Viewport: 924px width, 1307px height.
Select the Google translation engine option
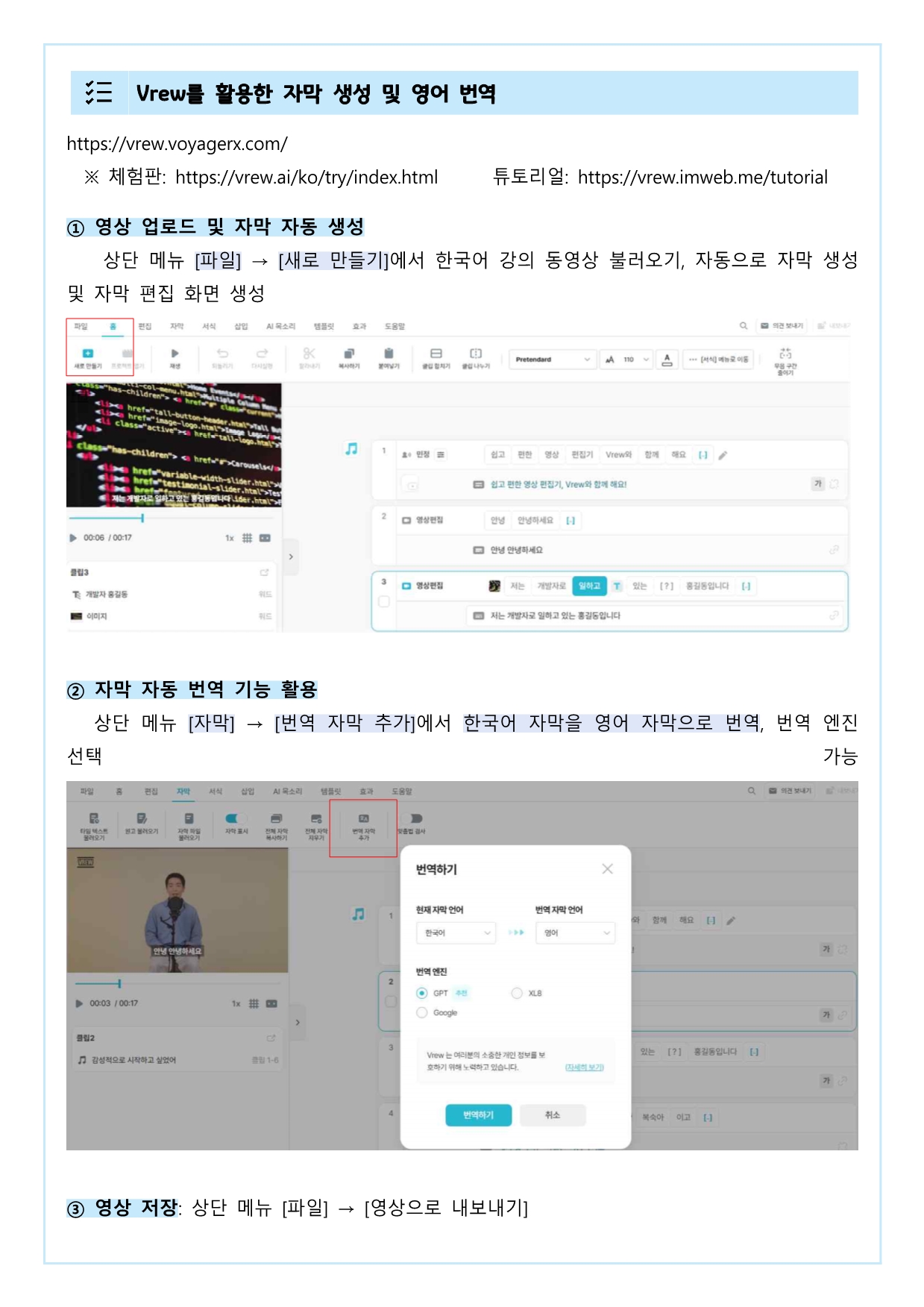[x=422, y=1012]
